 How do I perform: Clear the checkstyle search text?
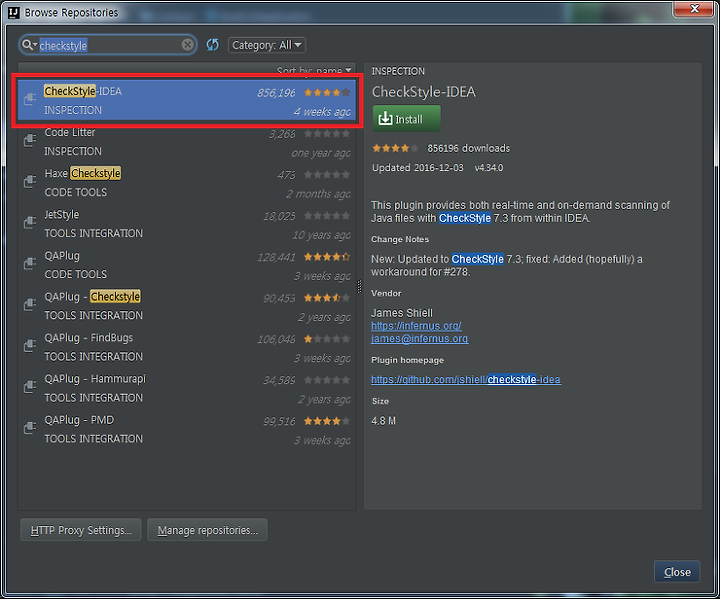point(187,45)
